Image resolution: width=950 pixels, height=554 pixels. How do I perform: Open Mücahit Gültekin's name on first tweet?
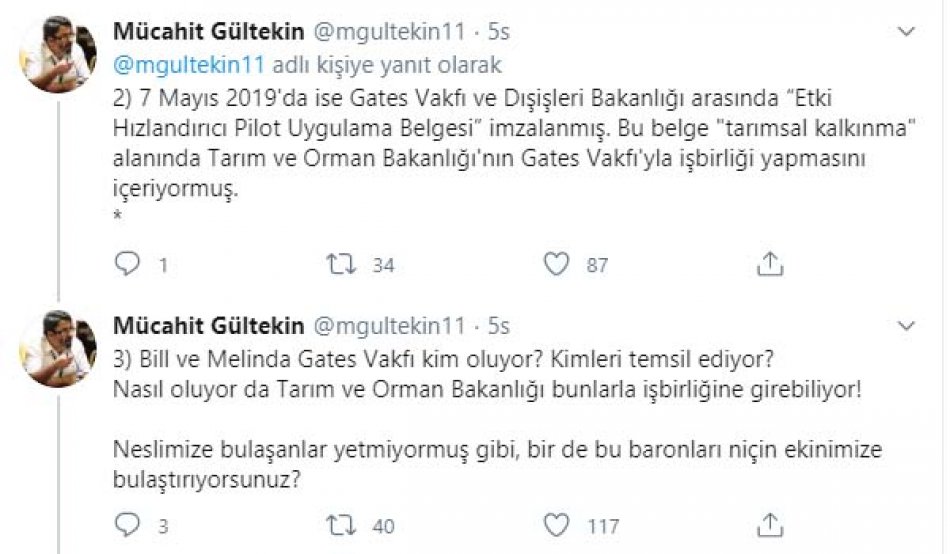click(208, 32)
